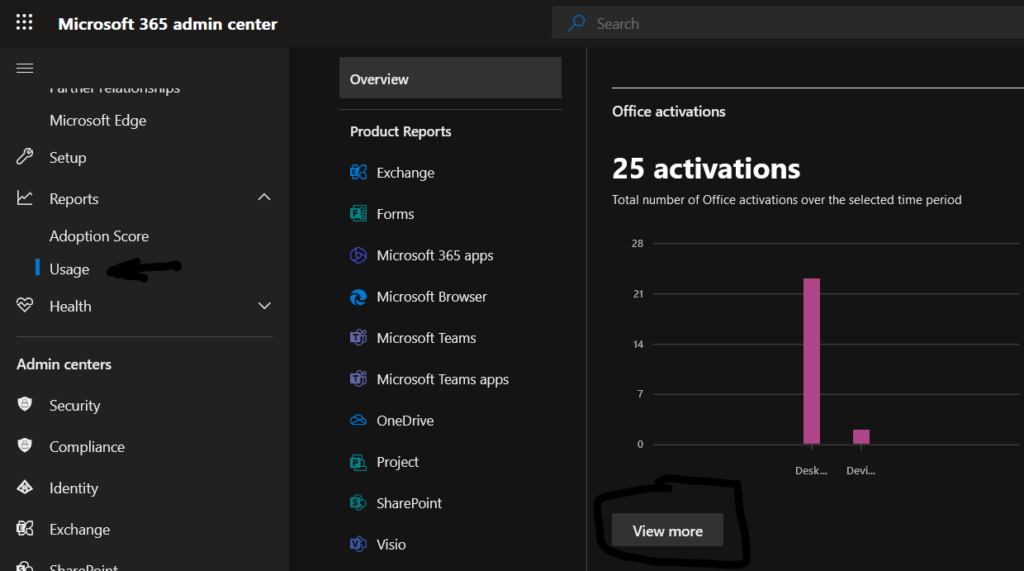Open the Microsoft Teams report
Screen dimensions: 1024x571
coord(426,338)
